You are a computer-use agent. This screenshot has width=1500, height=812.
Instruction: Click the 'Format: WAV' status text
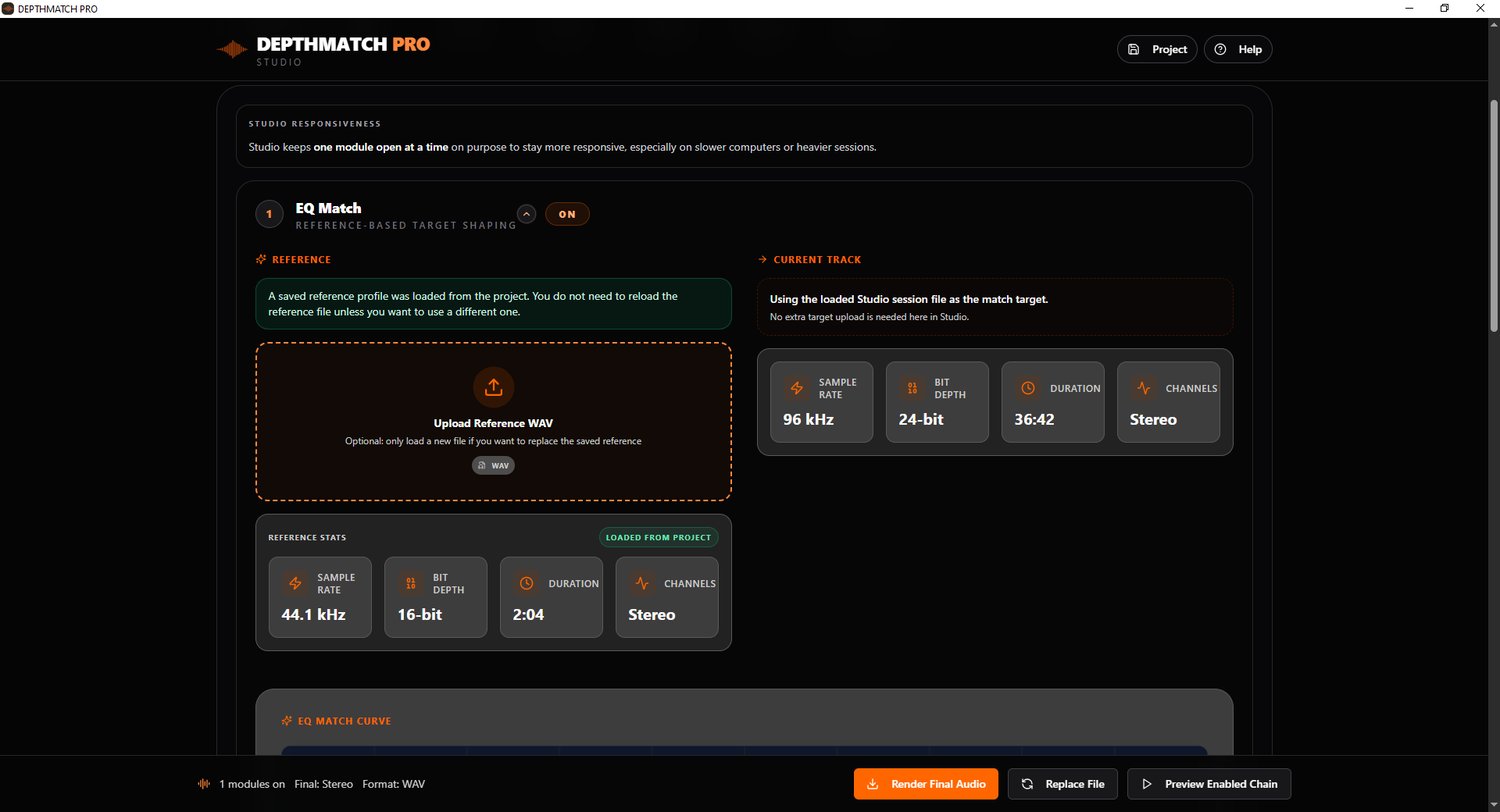[394, 784]
